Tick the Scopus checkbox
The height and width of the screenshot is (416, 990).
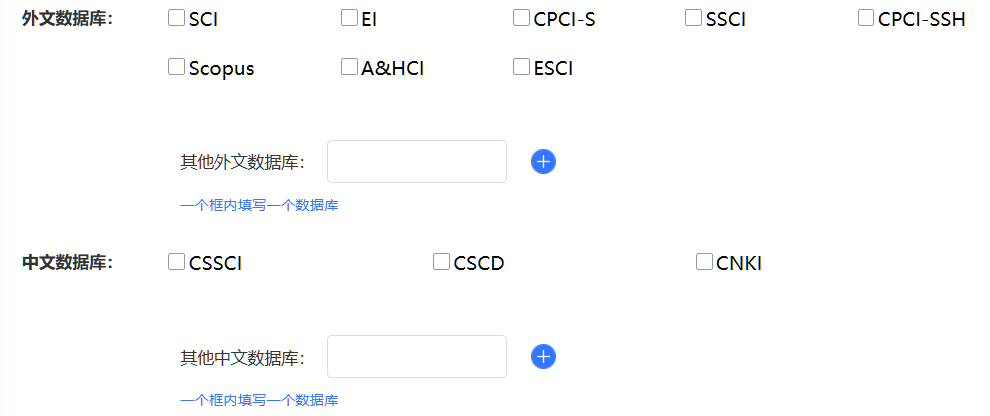(176, 67)
